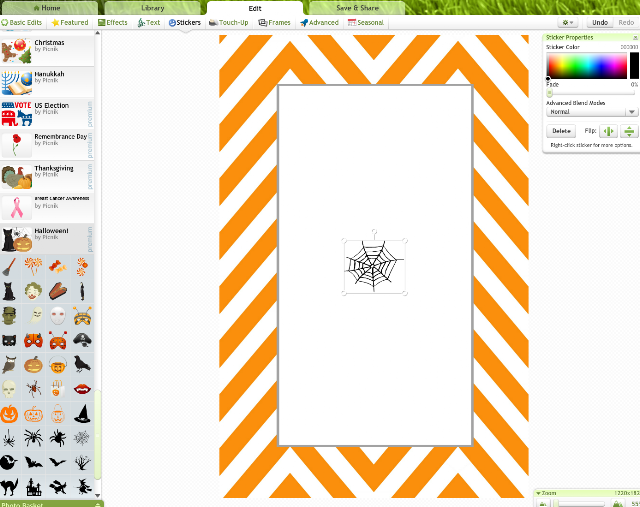Switch to the Library tab

click(153, 8)
